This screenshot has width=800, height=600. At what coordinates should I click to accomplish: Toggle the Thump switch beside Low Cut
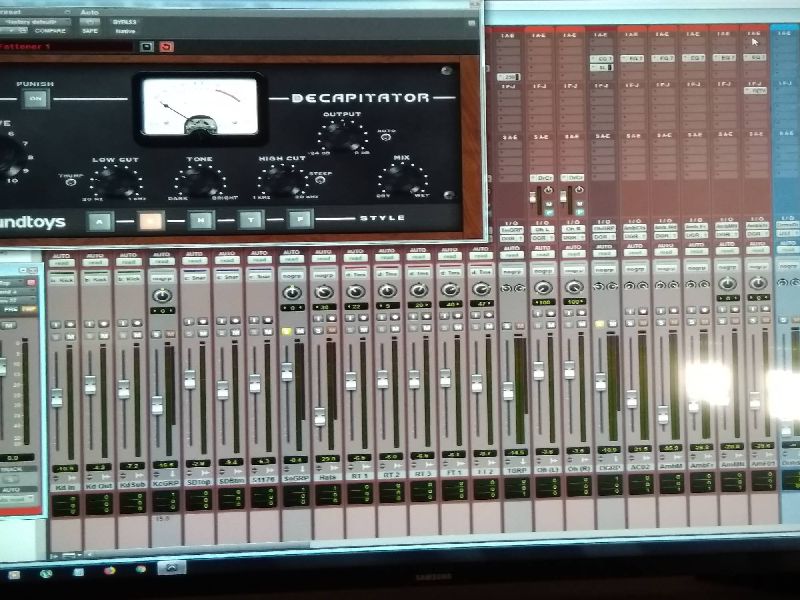coord(71,182)
